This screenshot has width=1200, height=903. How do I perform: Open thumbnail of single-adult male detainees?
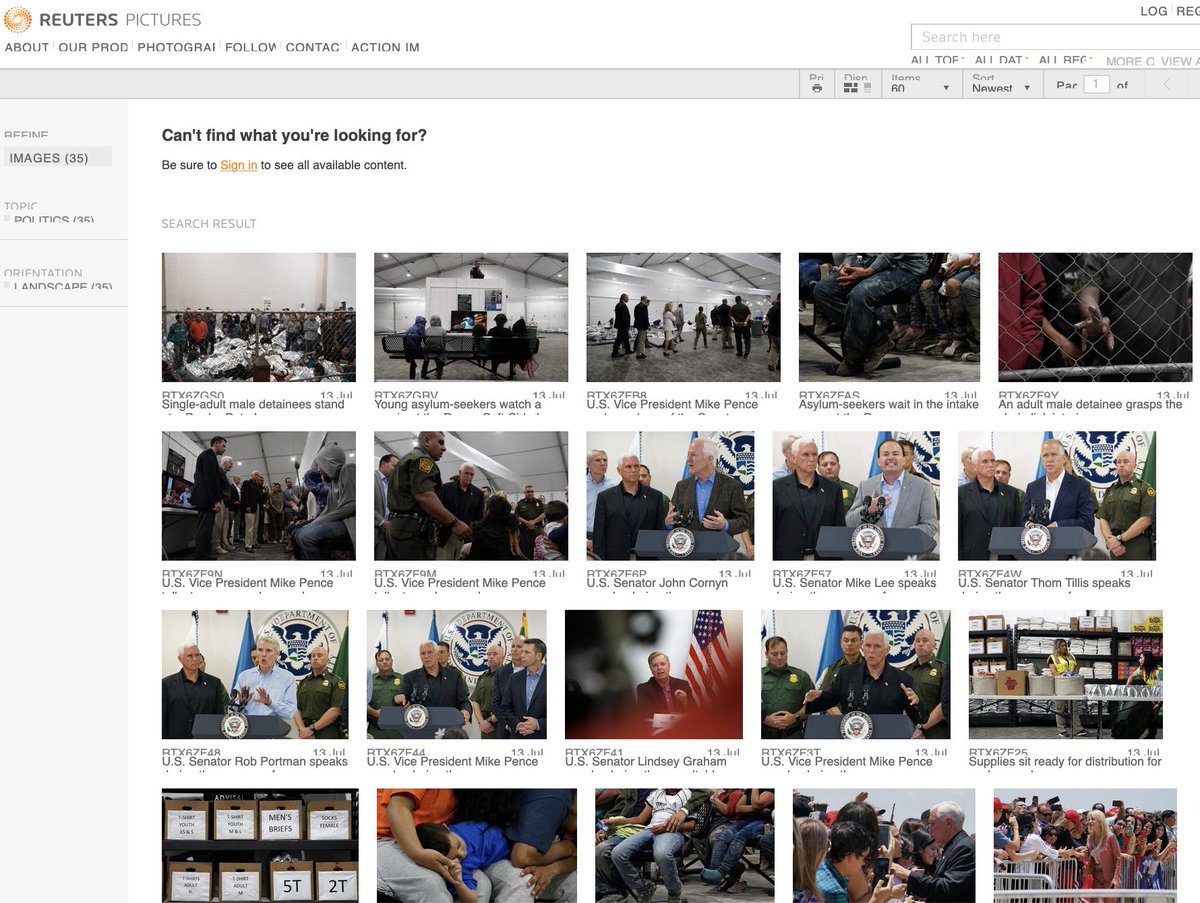(259, 317)
